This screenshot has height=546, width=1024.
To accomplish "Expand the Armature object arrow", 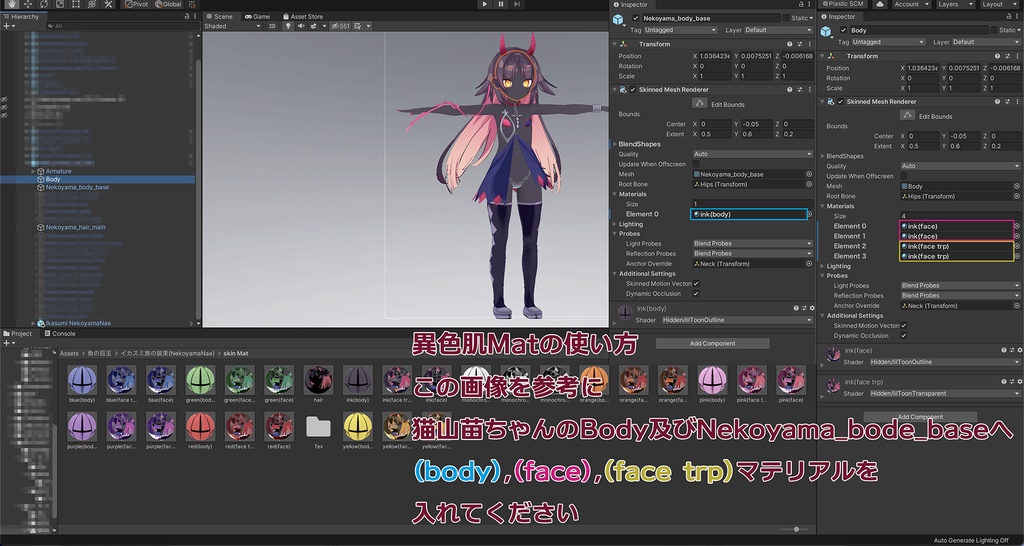I will coord(33,171).
